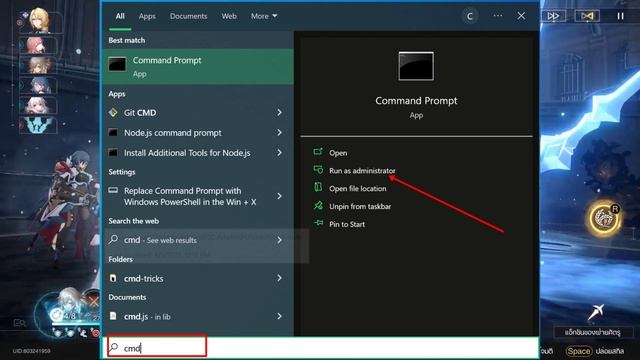Switch to the All search tab
The image size is (640, 360).
pyautogui.click(x=120, y=16)
